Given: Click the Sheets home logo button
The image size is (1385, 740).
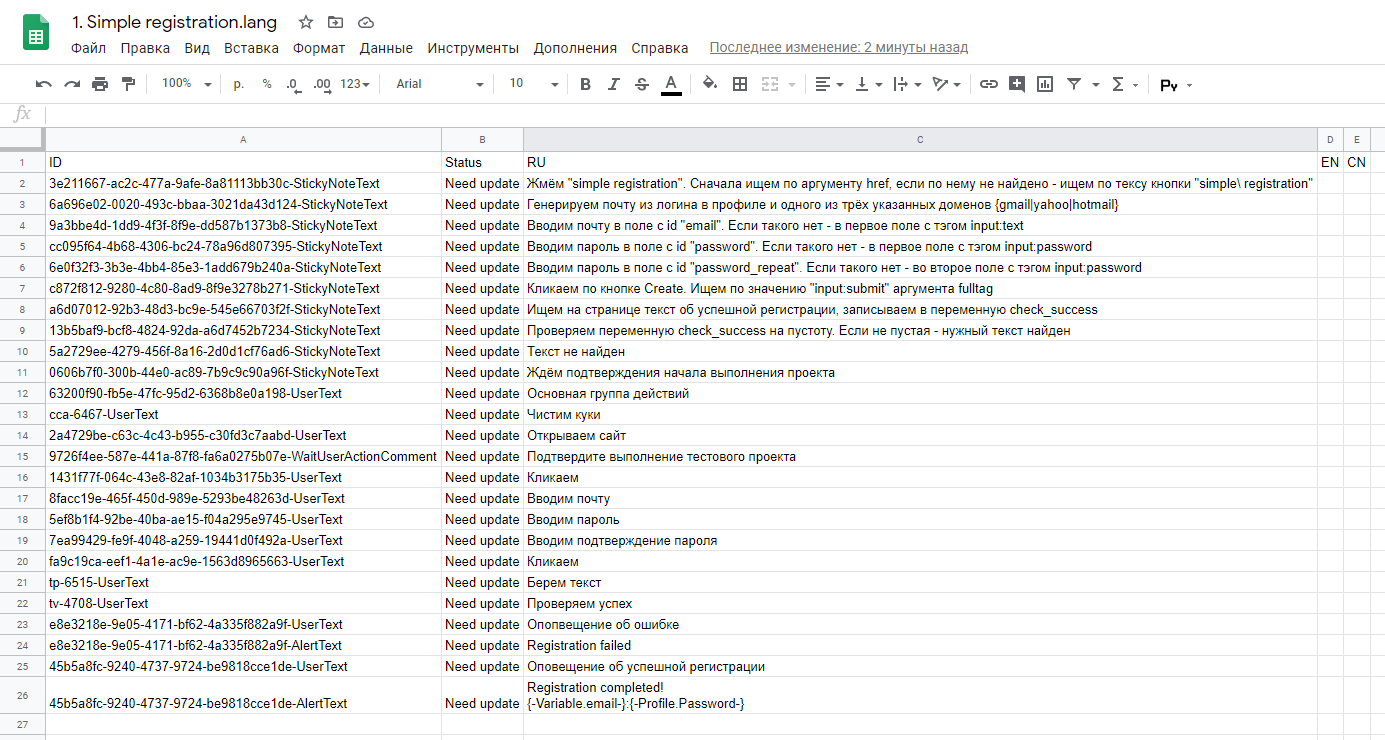Looking at the screenshot, I should tap(36, 33).
